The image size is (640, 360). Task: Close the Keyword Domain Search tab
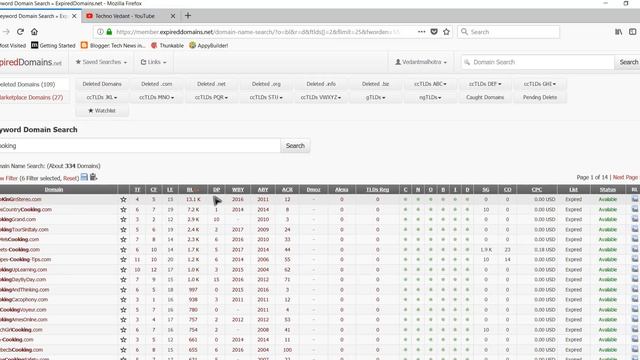74,16
